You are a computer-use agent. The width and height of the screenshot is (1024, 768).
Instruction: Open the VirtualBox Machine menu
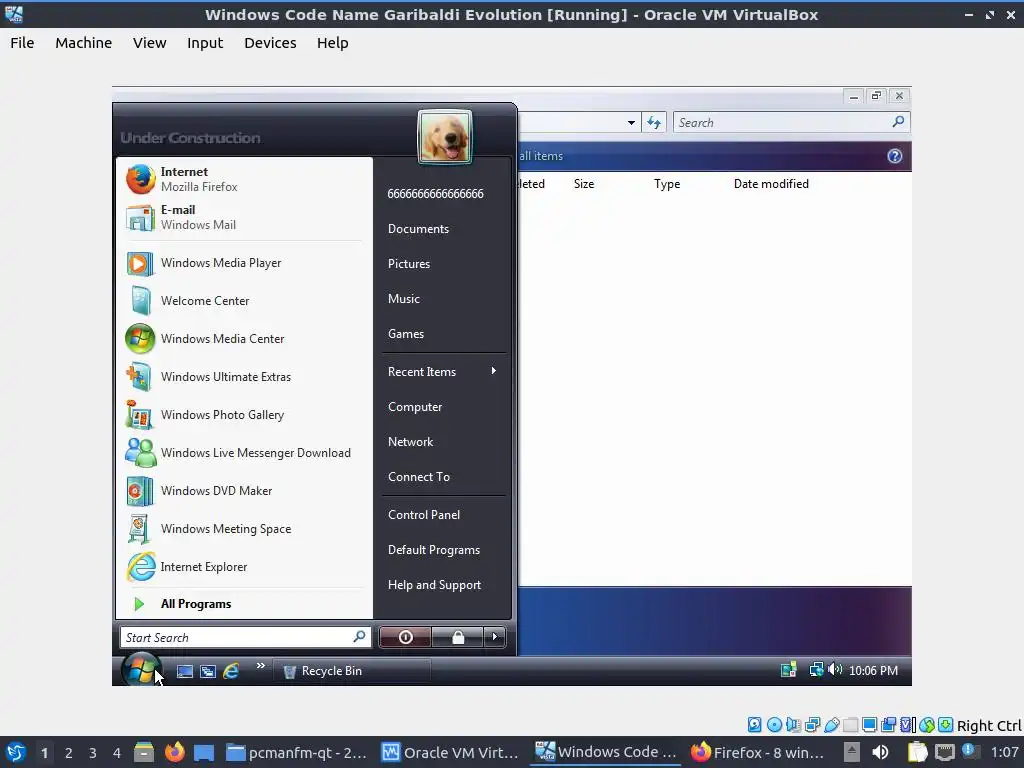pyautogui.click(x=84, y=43)
